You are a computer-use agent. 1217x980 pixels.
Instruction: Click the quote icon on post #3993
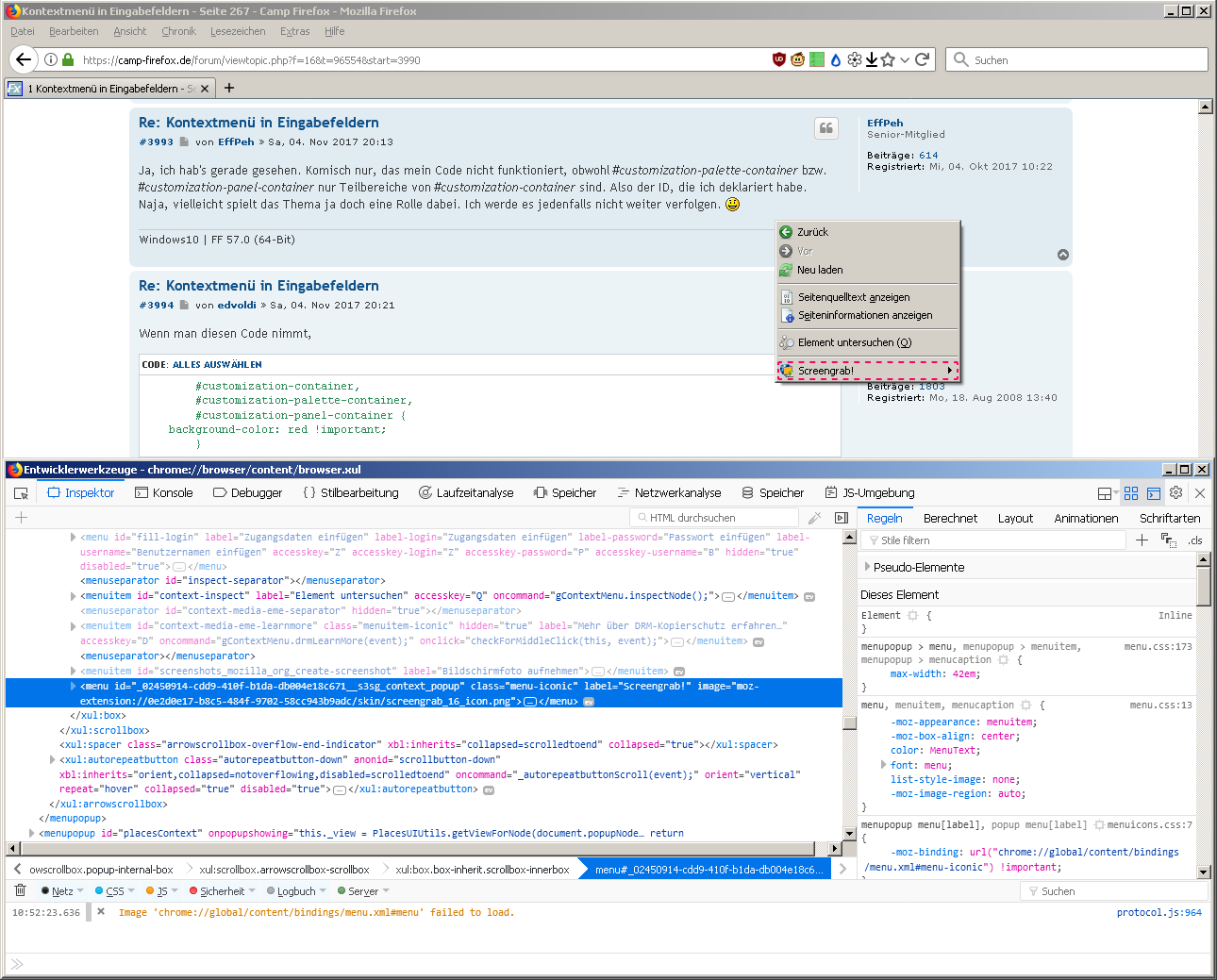click(826, 128)
